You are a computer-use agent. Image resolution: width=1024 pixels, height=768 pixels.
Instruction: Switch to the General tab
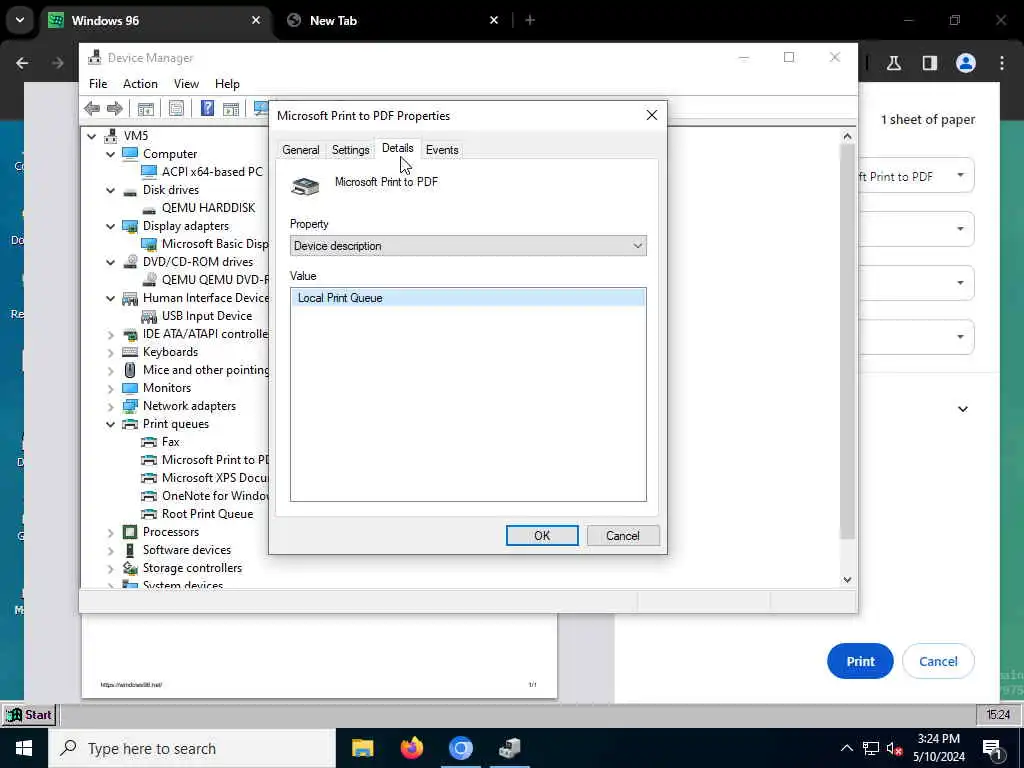pos(300,150)
